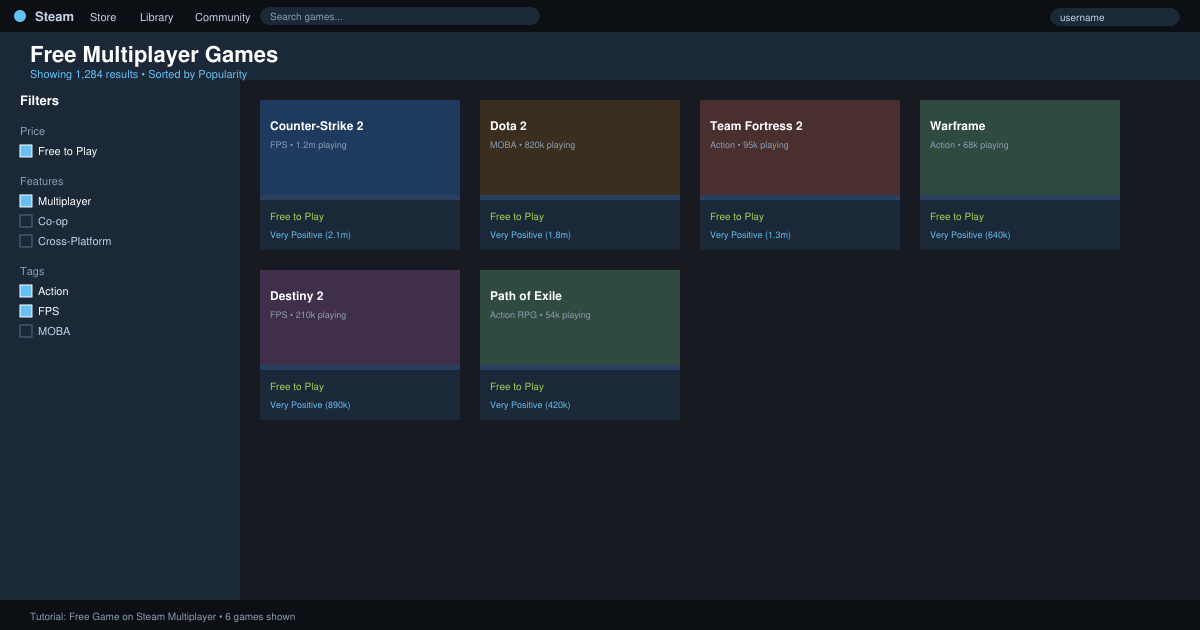
Task: Uncheck the Multiplayer feature filter
Action: pyautogui.click(x=26, y=201)
